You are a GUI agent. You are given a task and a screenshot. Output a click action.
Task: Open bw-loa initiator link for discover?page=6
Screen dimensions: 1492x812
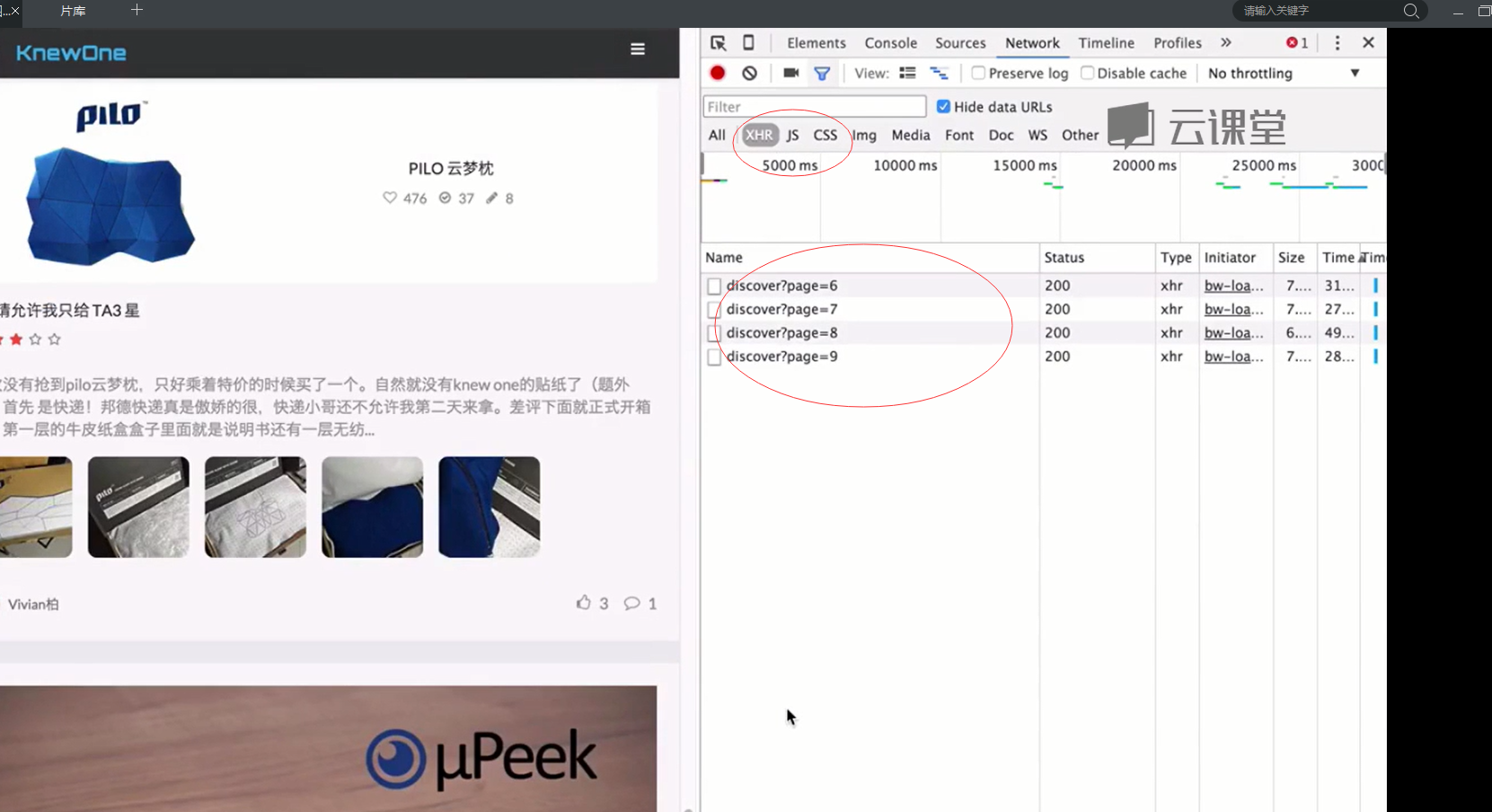coord(1234,286)
